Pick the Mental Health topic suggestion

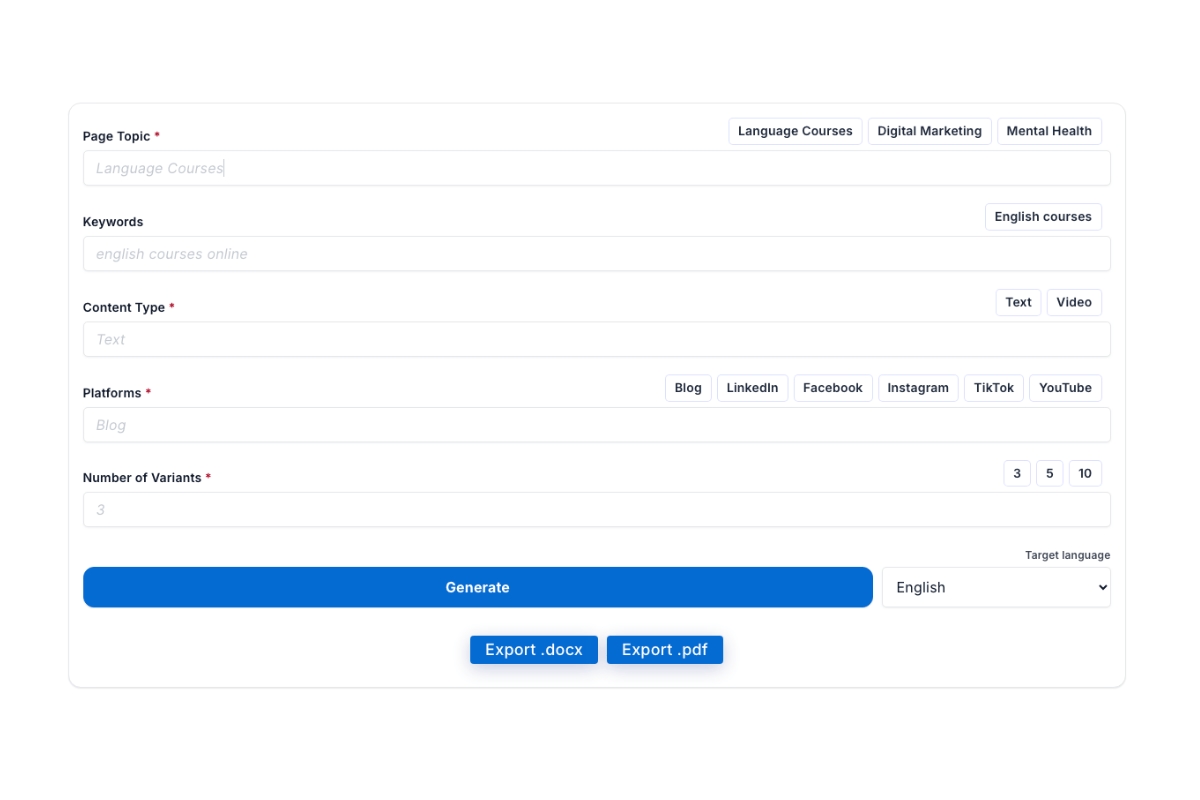click(x=1049, y=131)
